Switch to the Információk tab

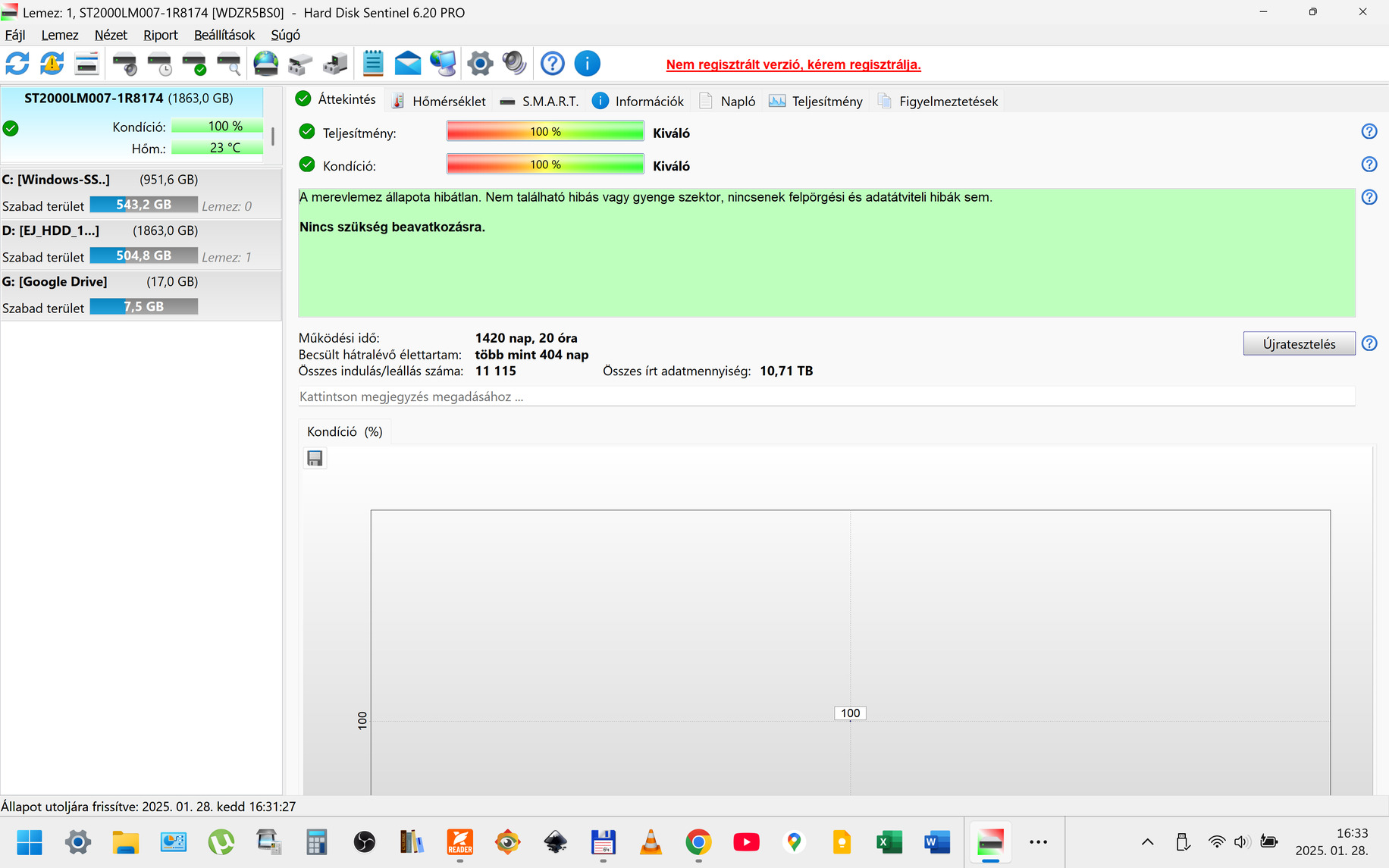(x=638, y=101)
